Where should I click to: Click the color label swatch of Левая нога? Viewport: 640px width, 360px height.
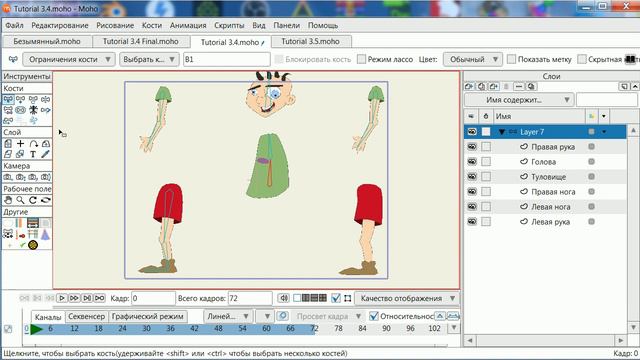tap(591, 207)
